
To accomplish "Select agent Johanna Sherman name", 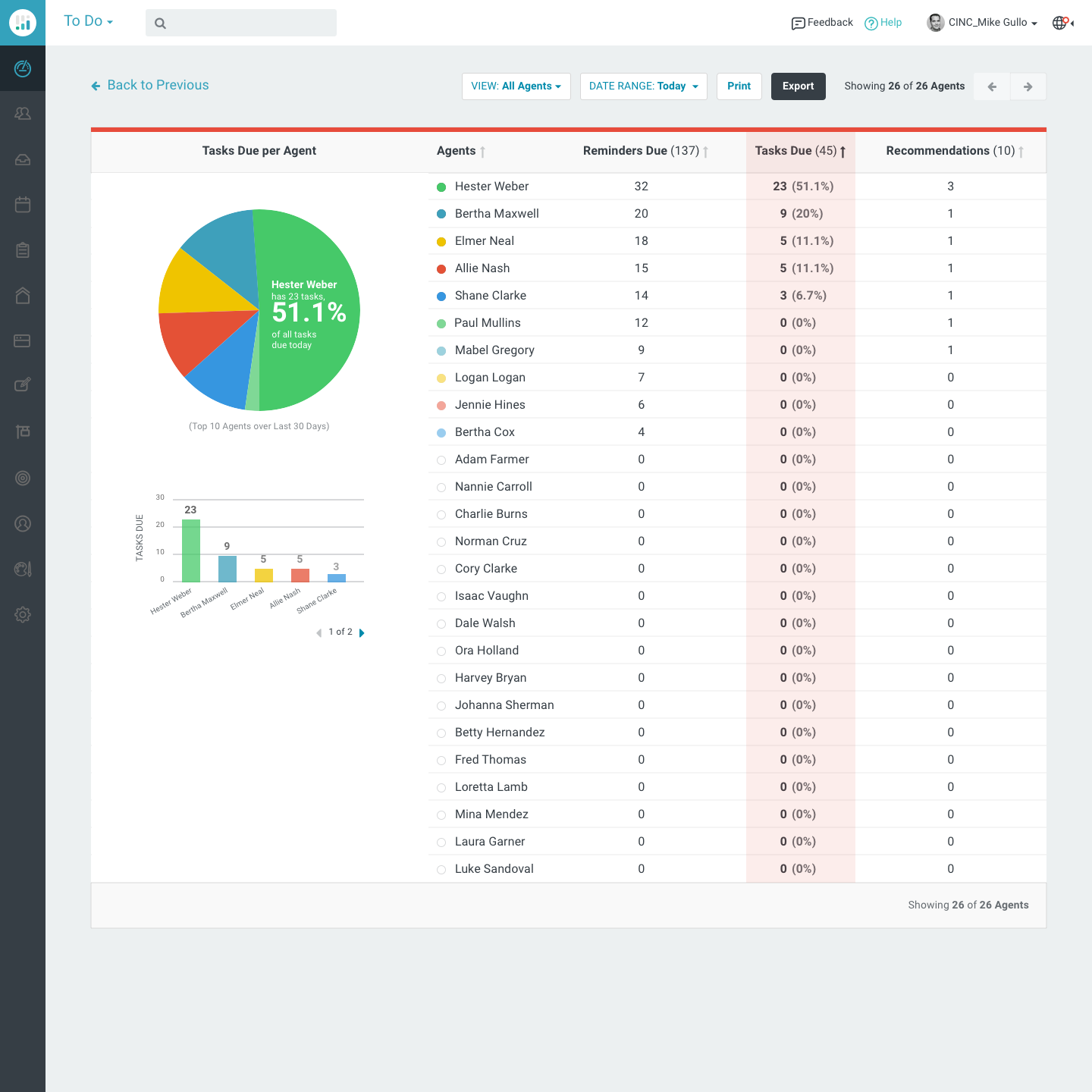I will (504, 705).
